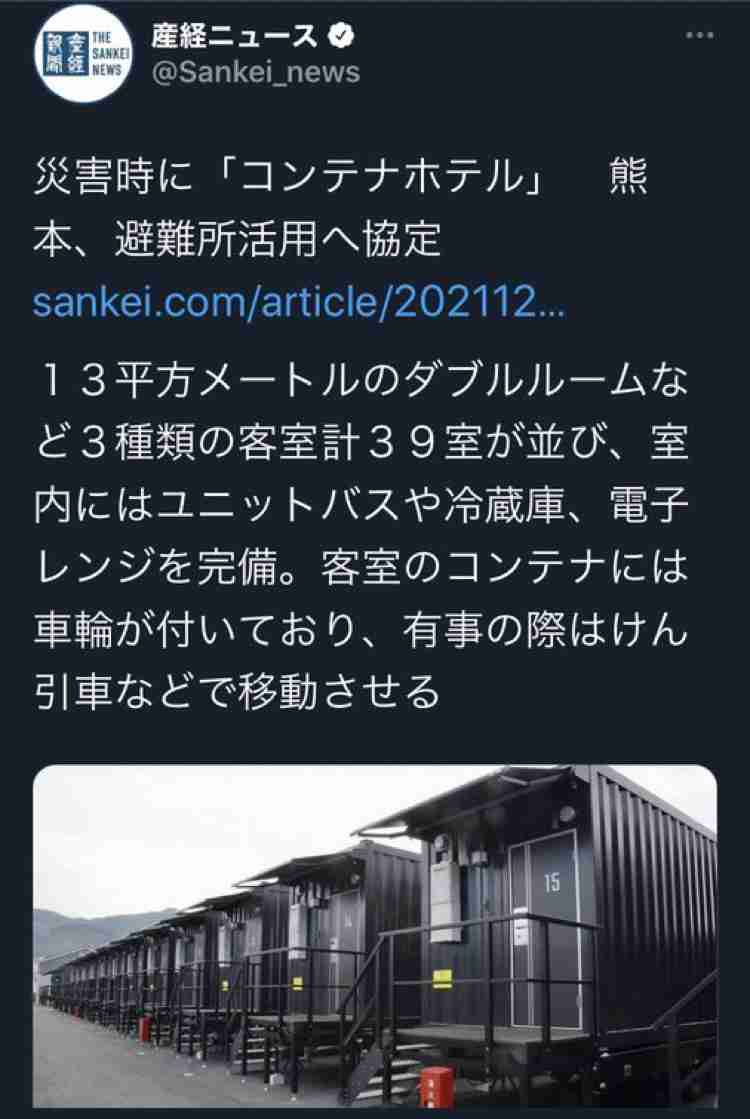
Task: Tap the red fire extinguisher box in photo
Action: tap(436, 1087)
